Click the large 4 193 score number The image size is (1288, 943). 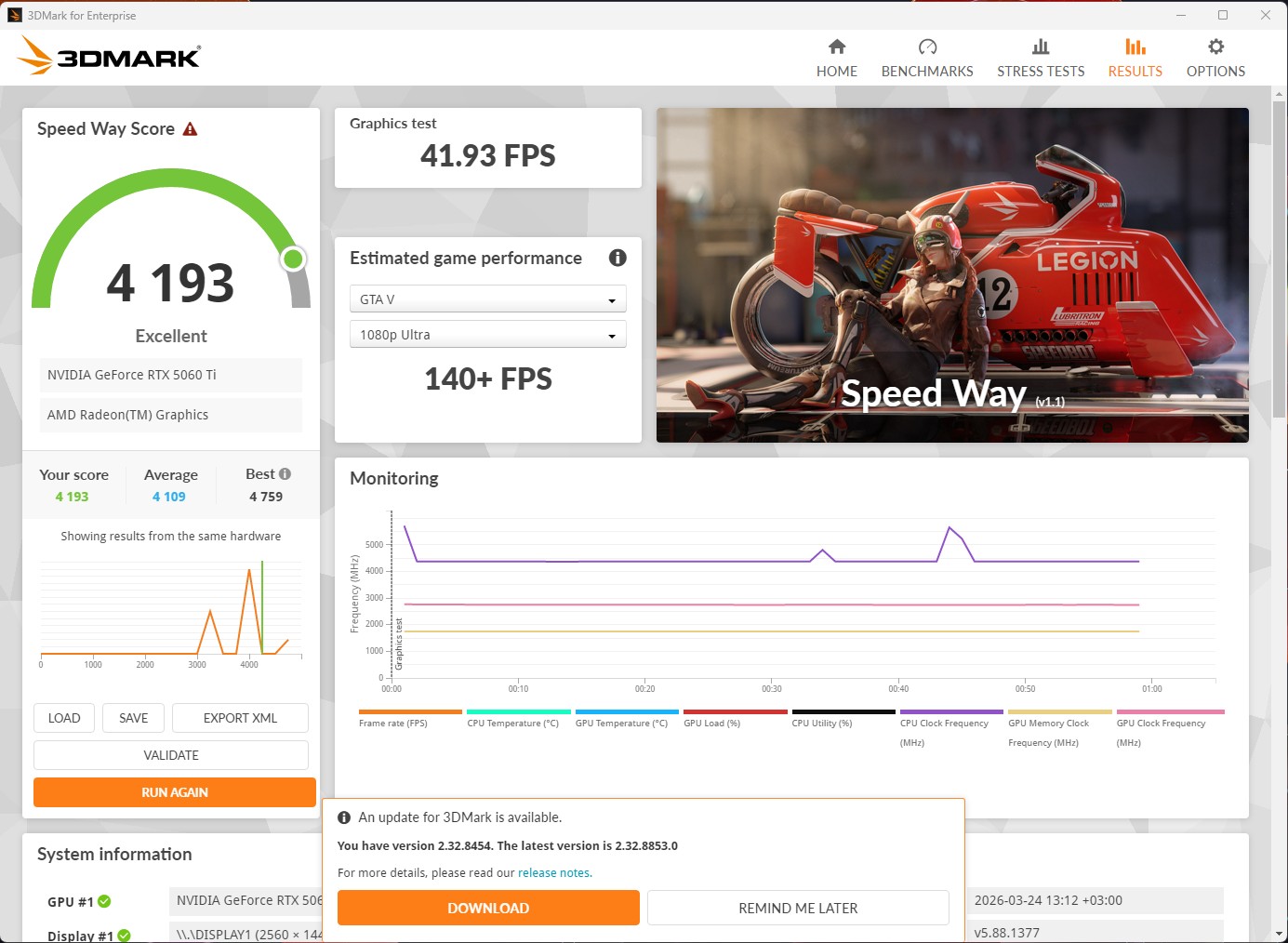(x=171, y=283)
